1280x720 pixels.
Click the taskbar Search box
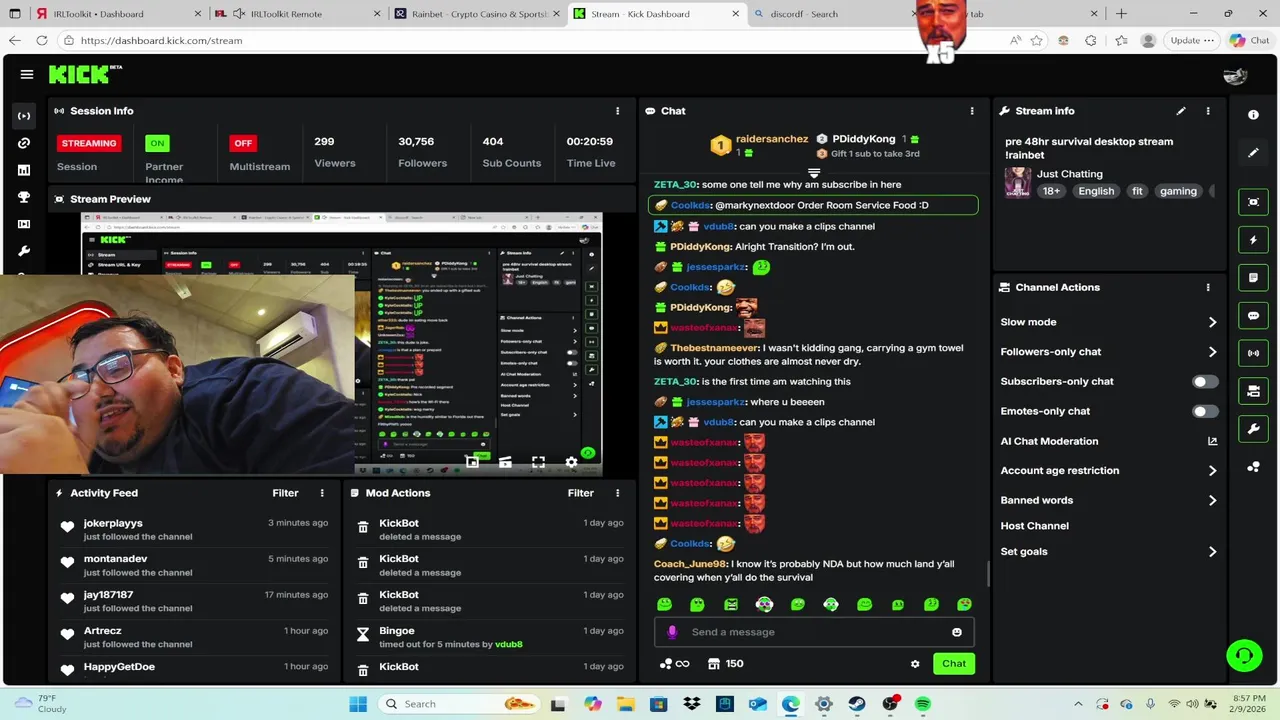pyautogui.click(x=461, y=704)
